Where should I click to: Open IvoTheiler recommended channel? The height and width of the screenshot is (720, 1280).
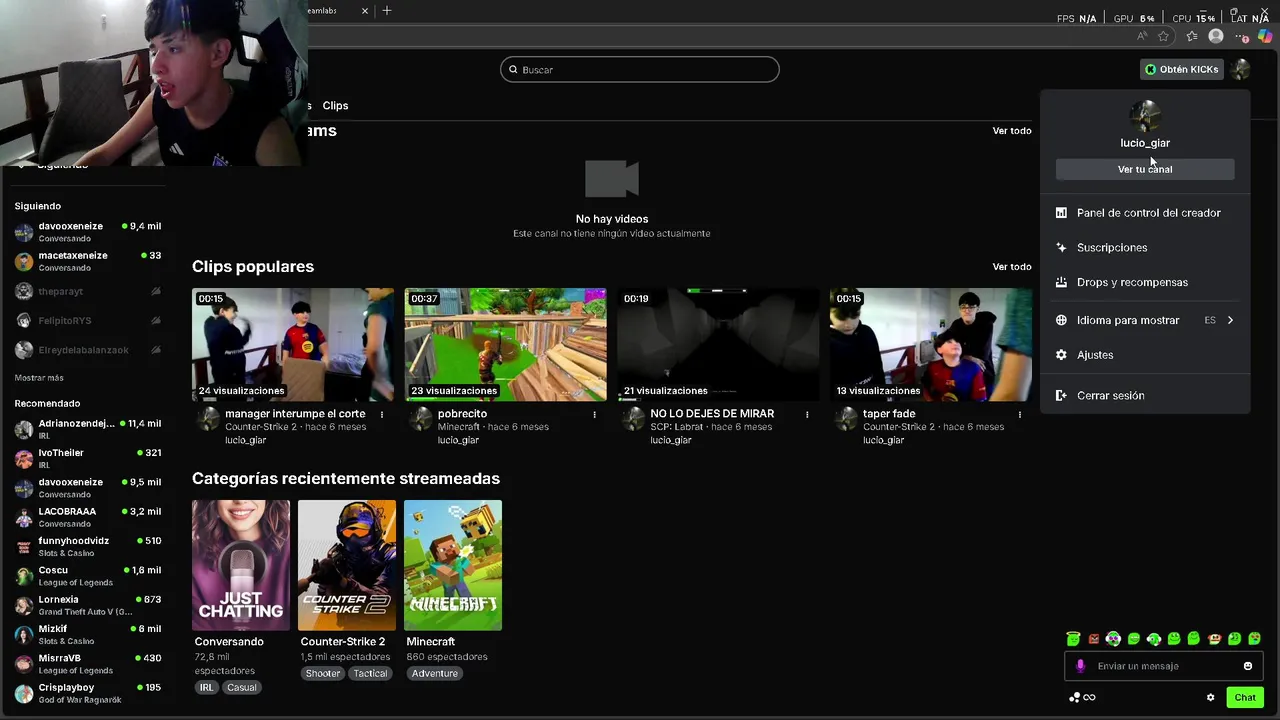coord(87,458)
